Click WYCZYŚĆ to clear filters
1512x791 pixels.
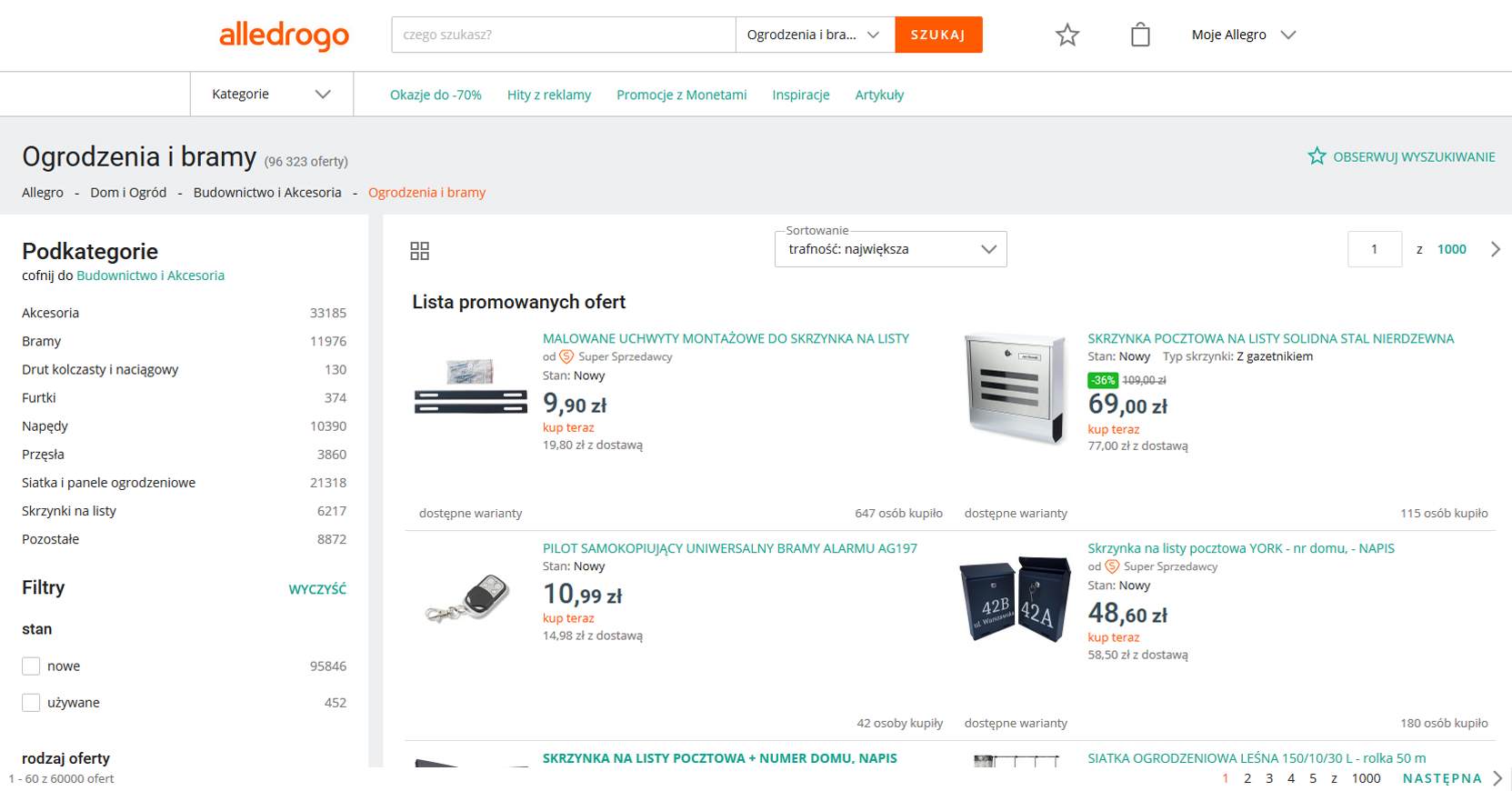(x=317, y=589)
